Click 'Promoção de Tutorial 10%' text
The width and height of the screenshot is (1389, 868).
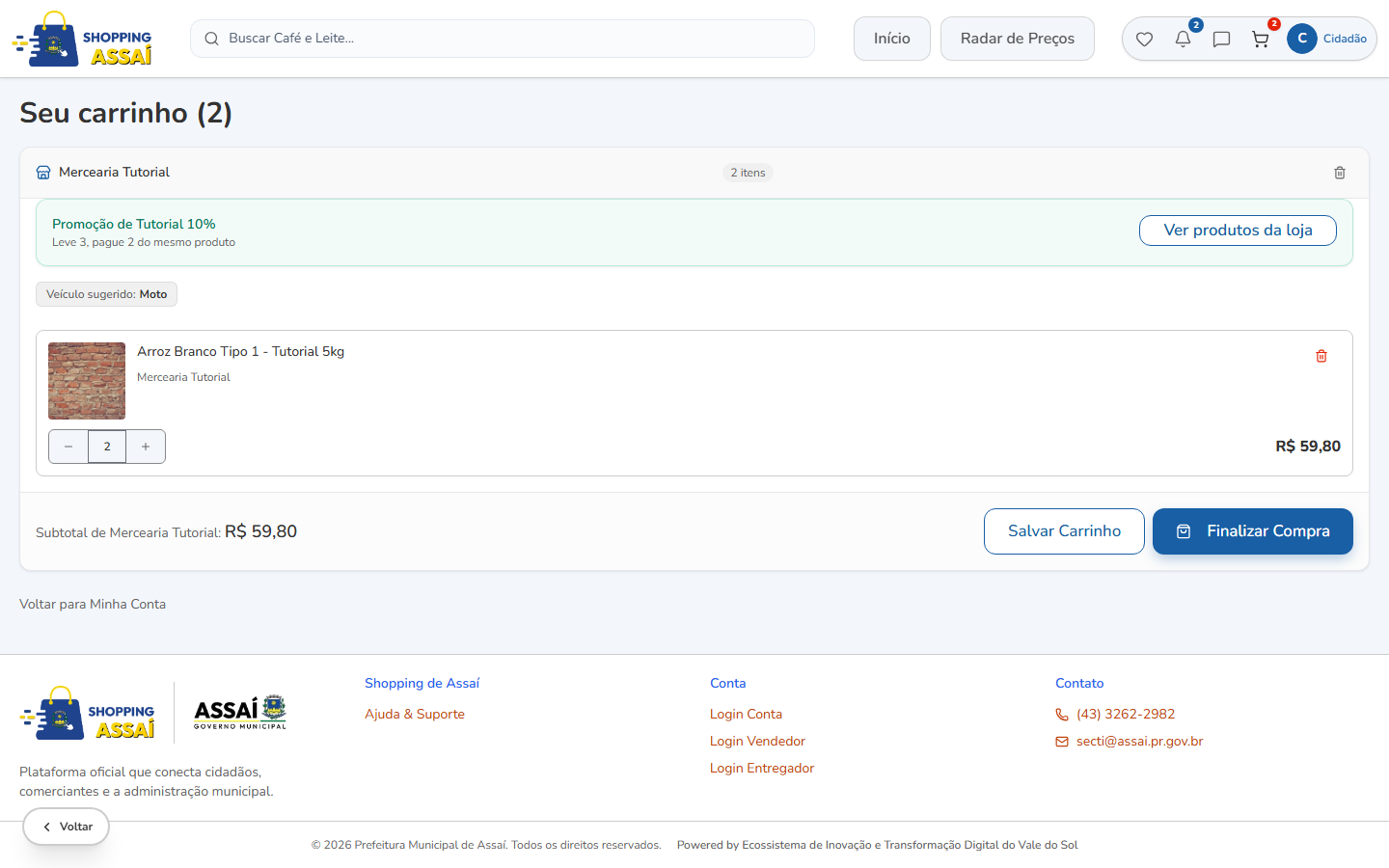134,224
